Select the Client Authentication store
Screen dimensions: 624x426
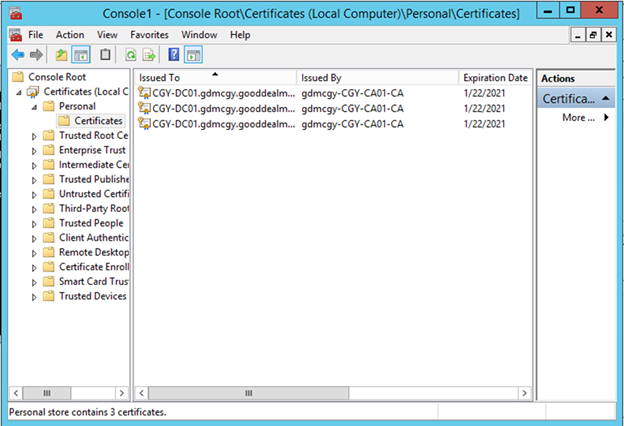(94, 238)
